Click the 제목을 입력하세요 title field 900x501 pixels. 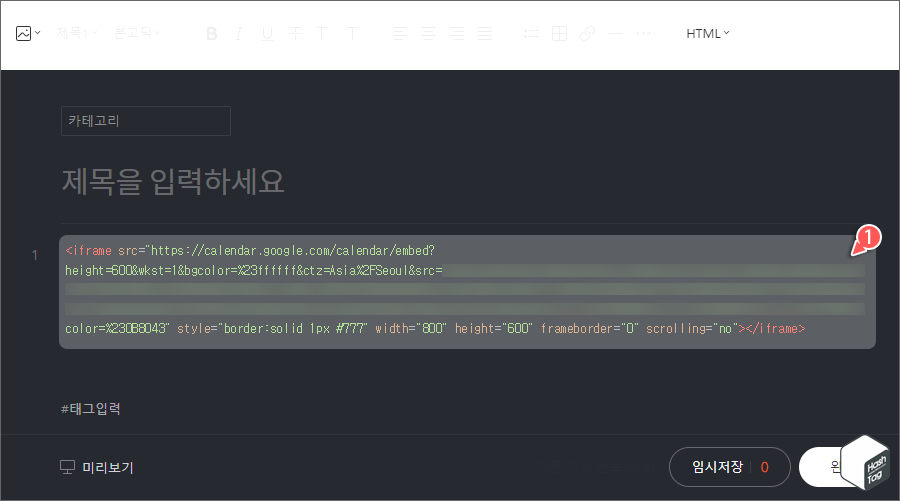point(173,182)
